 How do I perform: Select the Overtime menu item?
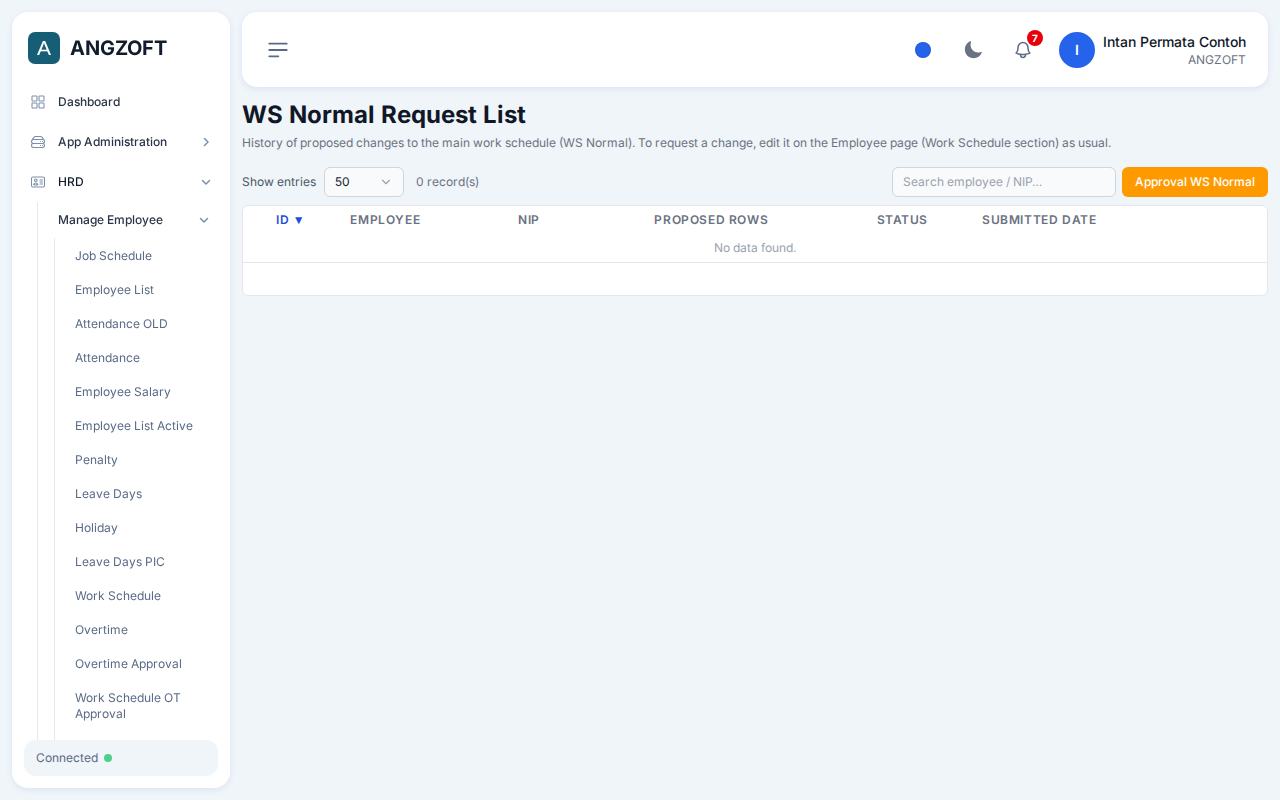101,630
